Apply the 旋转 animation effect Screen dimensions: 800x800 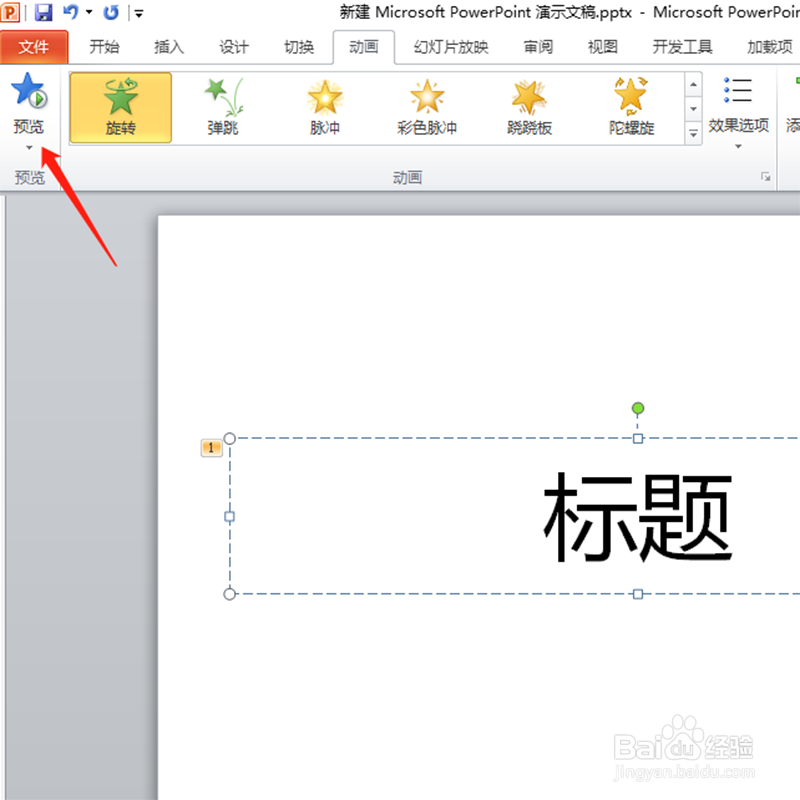(x=120, y=108)
